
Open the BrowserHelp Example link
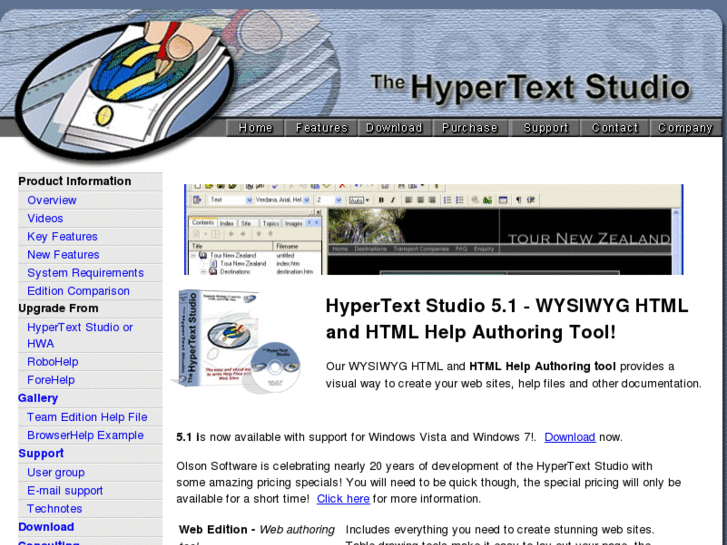pos(85,435)
